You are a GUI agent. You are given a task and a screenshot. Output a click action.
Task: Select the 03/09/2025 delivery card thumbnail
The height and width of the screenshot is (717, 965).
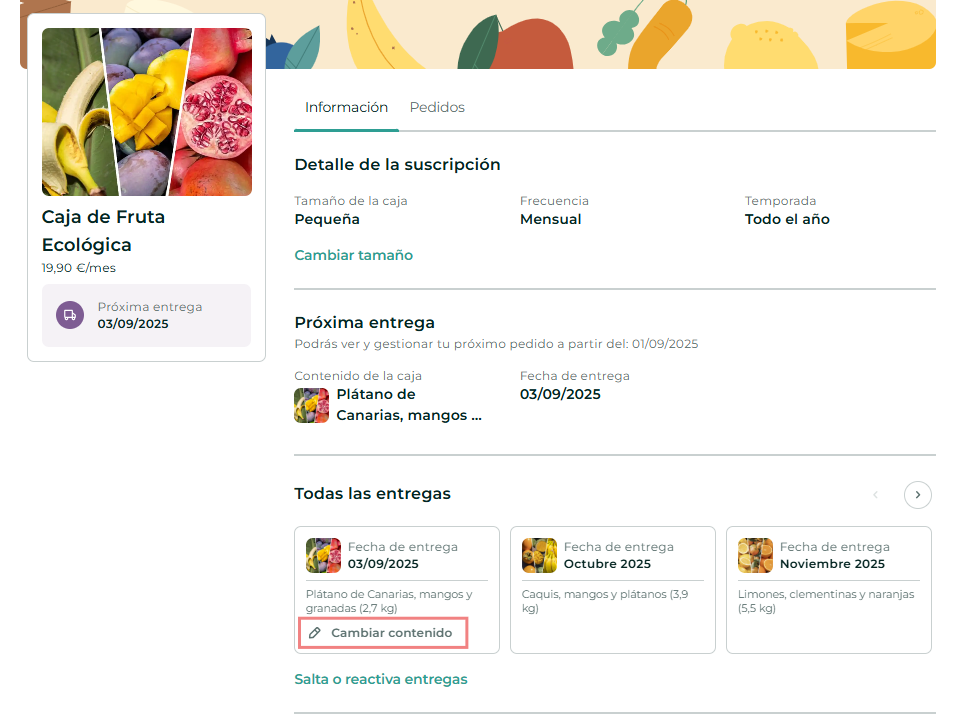(x=323, y=555)
